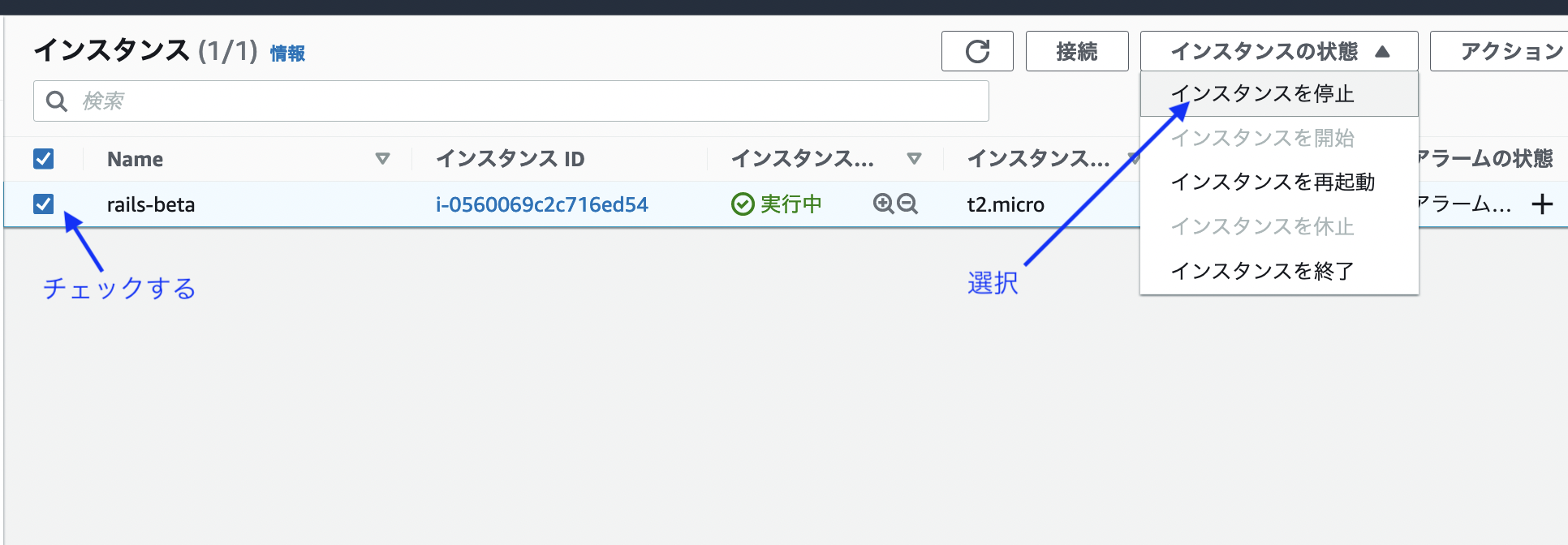
Task: Click the 接続 button
Action: pos(1076,52)
